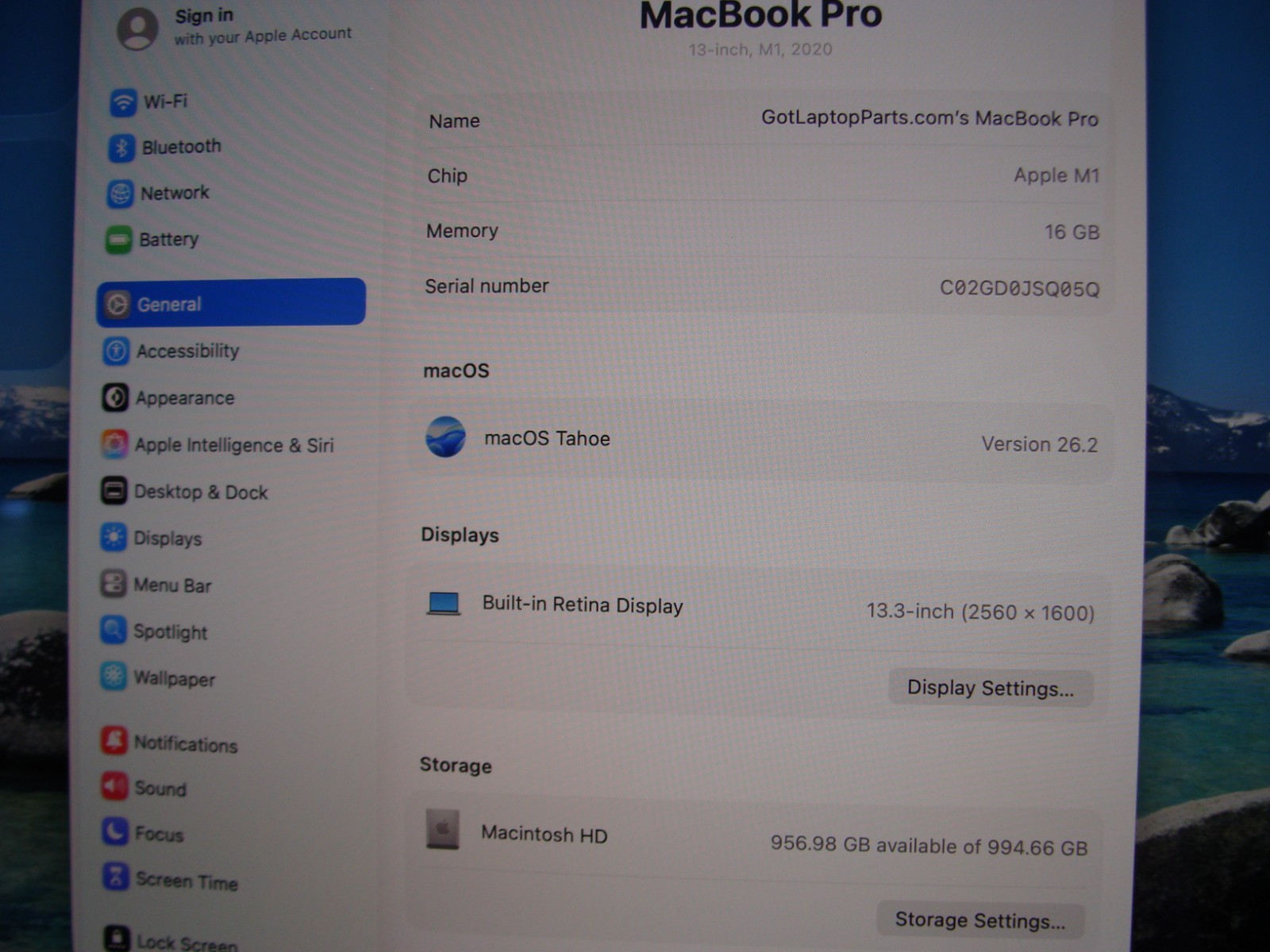This screenshot has width=1270, height=952.
Task: Click 'Version 26.2' text
Action: 1040,444
